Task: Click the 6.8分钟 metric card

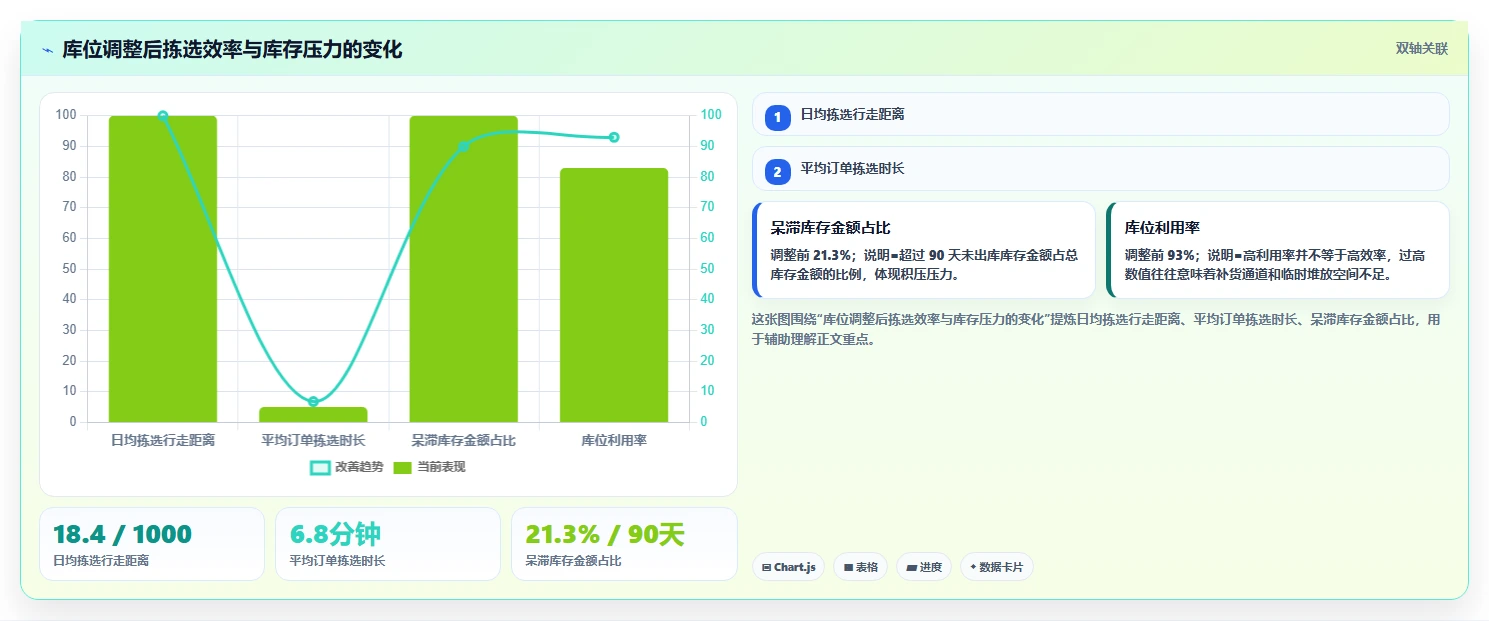Action: click(388, 544)
